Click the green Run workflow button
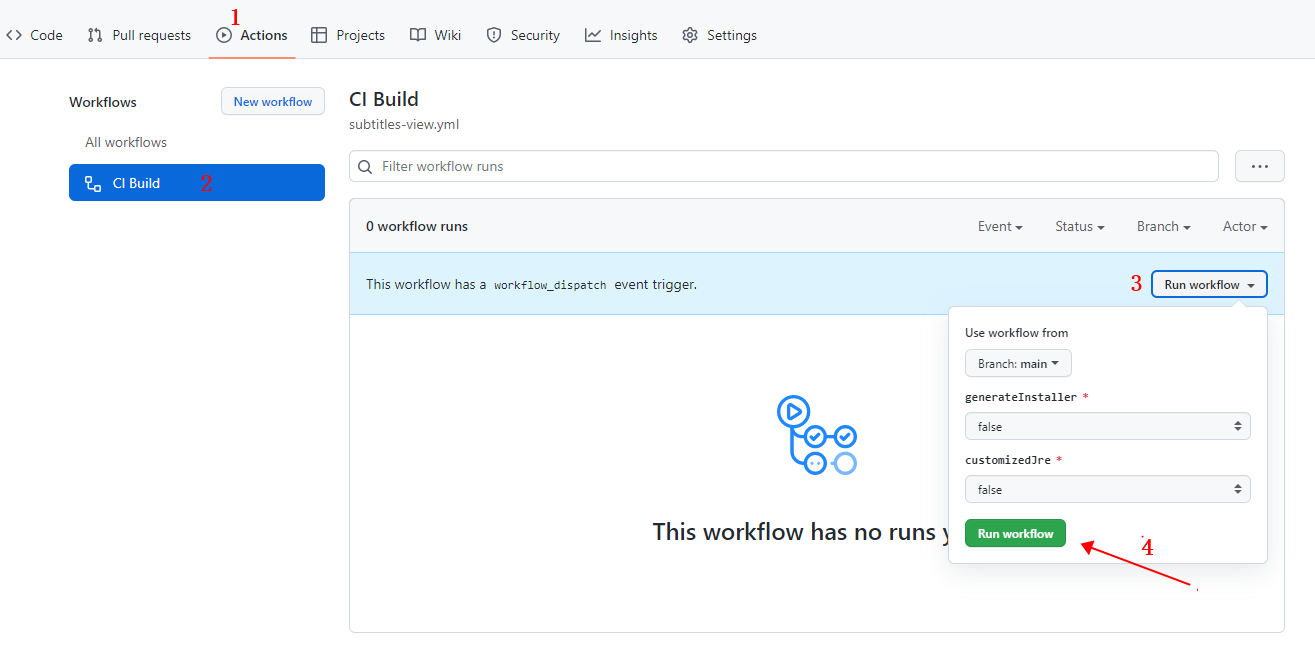 click(1016, 533)
